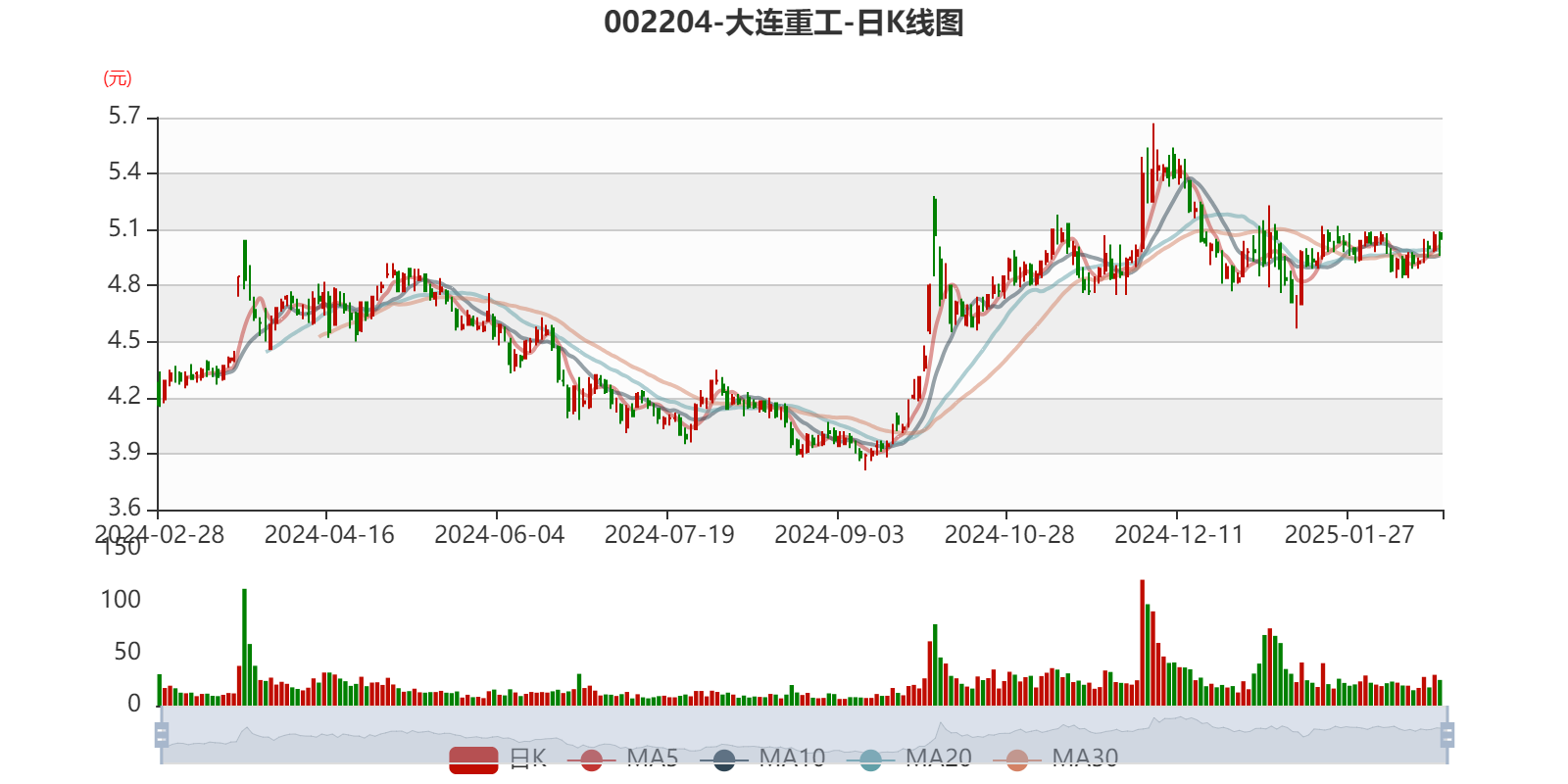Click the 2024-10-28 date label
Viewport: 1568px width, 784px height.
click(x=1009, y=535)
